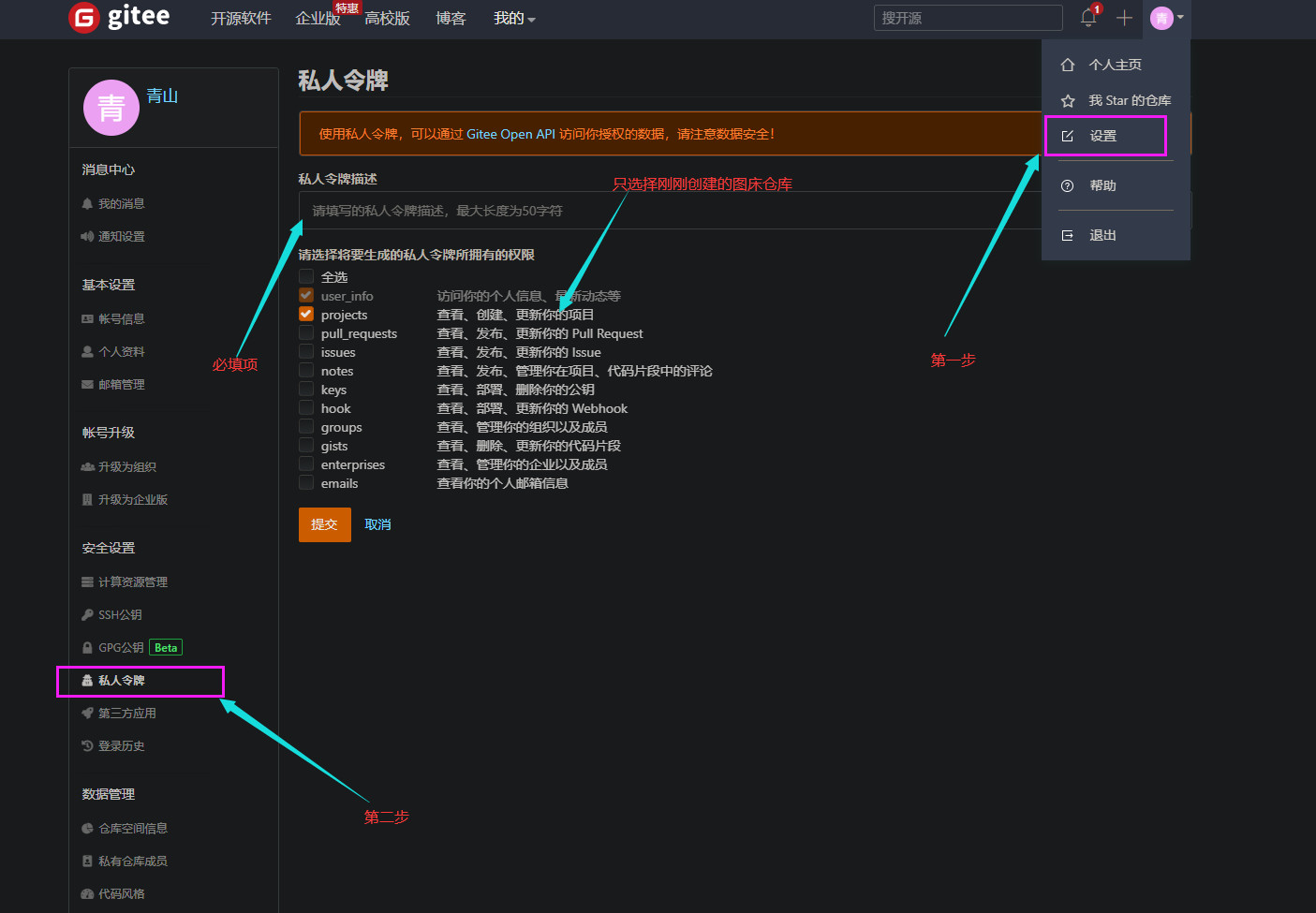Viewport: 1316px width, 913px height.
Task: Submit the token with 提交 button
Action: (x=324, y=524)
